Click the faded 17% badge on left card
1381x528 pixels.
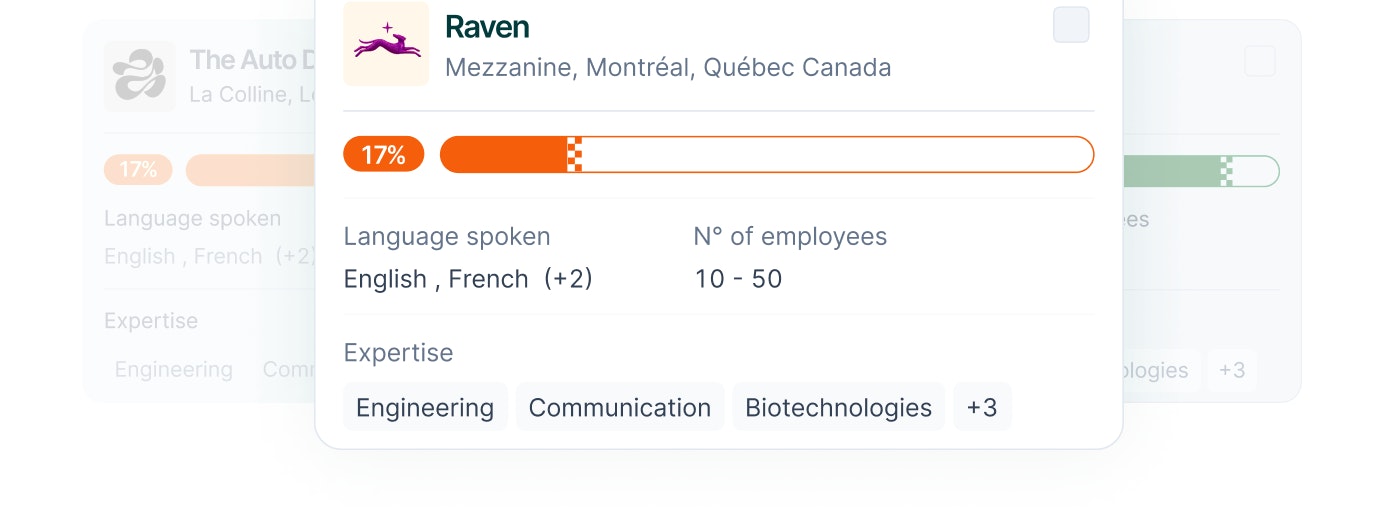(x=138, y=170)
